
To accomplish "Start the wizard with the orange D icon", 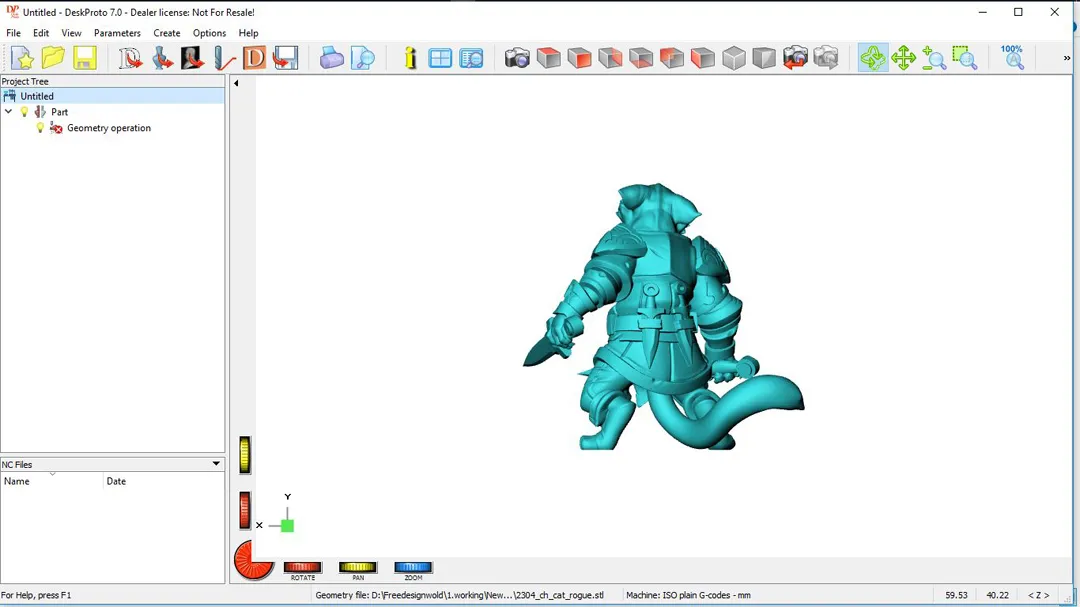I will [254, 58].
